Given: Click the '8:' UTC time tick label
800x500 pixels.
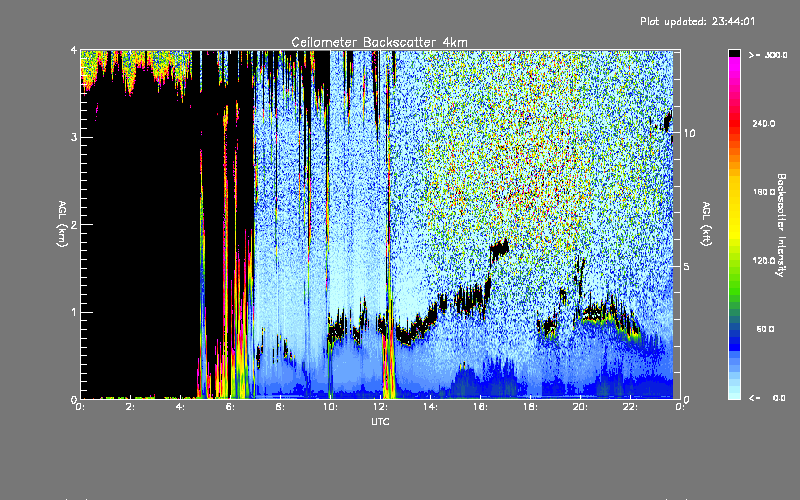Looking at the screenshot, I should 280,407.
